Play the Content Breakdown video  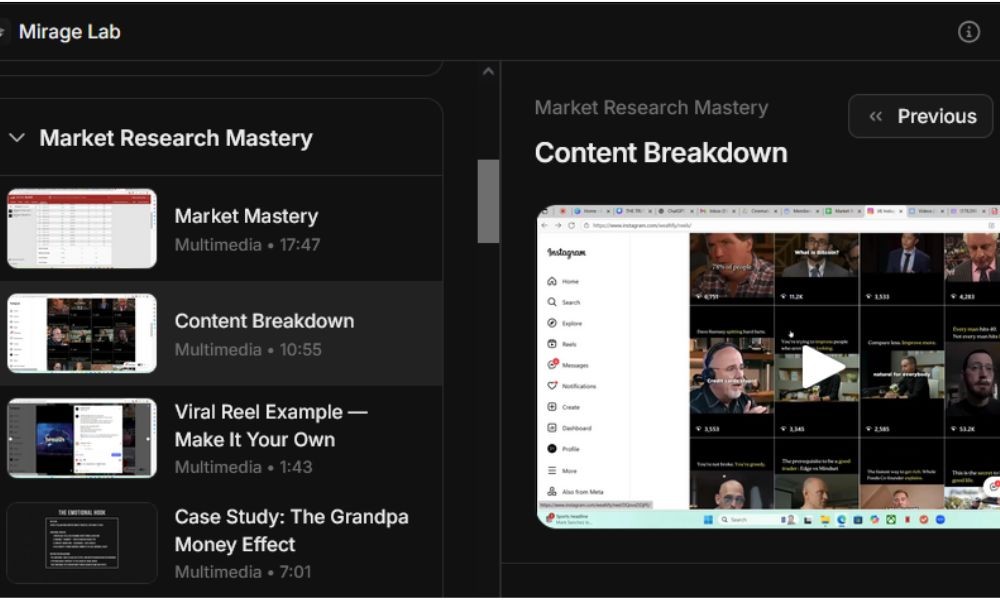point(822,367)
